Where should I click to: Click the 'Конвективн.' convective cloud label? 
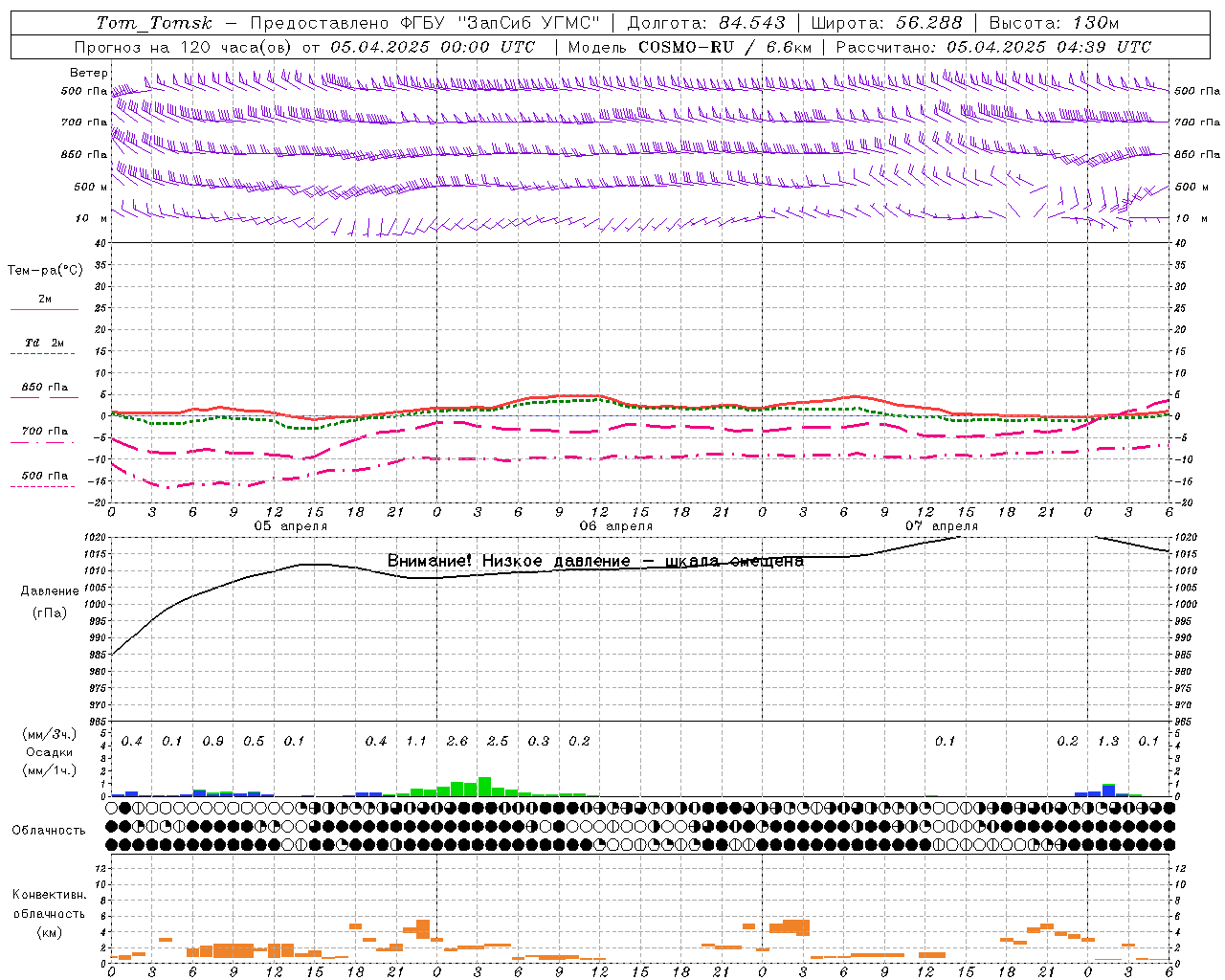[49, 895]
